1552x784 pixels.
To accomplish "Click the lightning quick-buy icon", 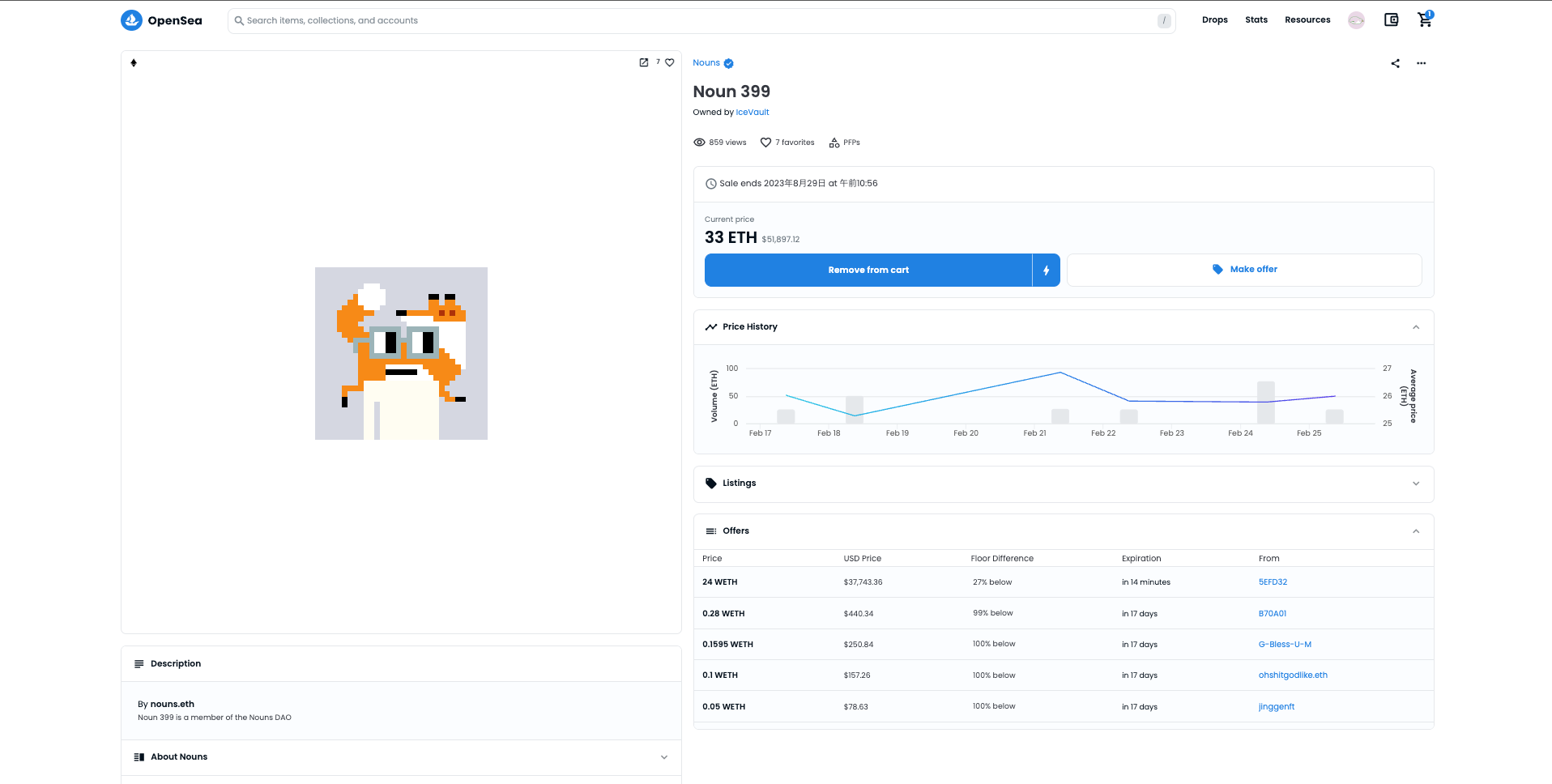I will pos(1046,270).
